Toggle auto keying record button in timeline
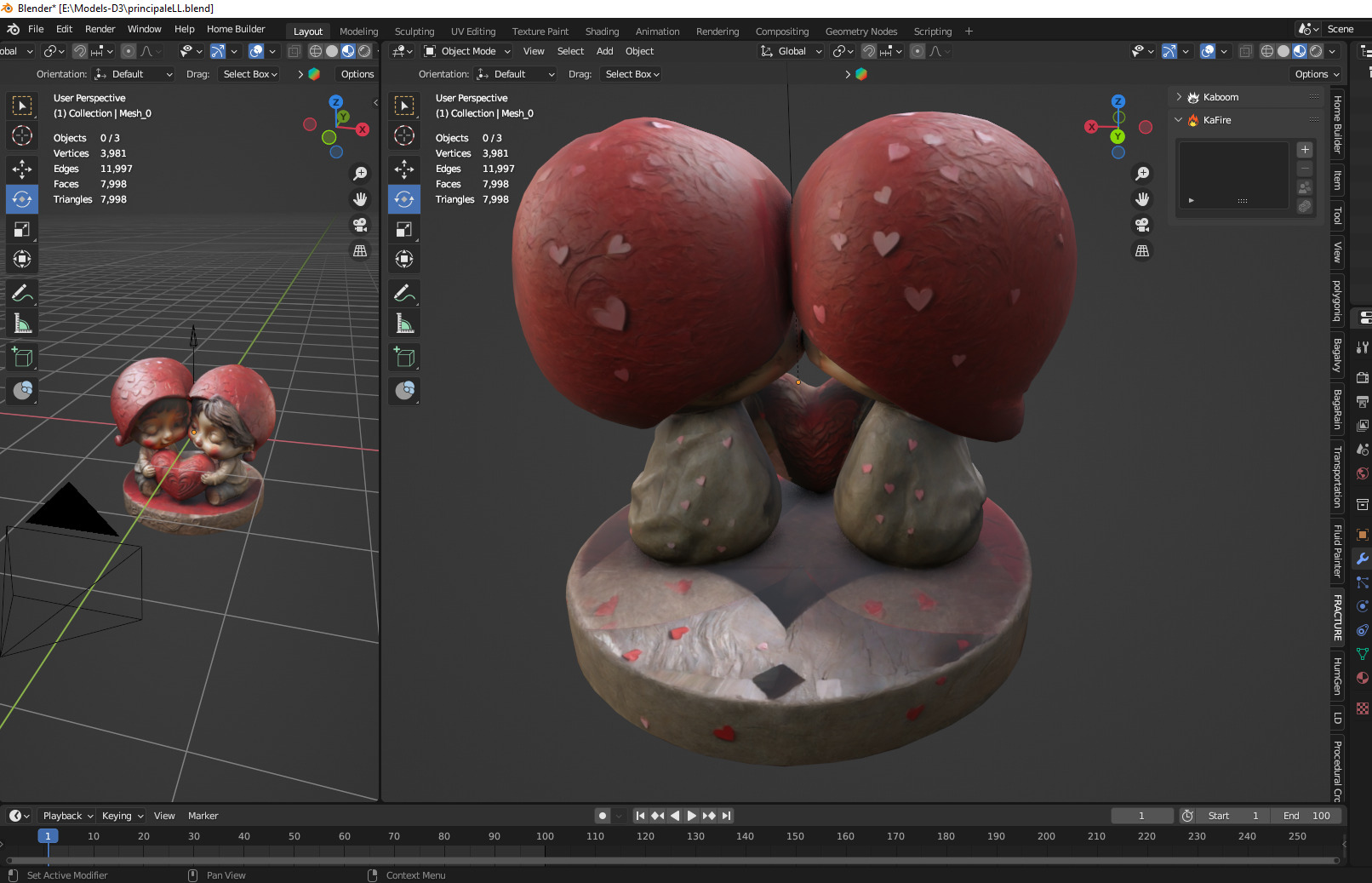 click(x=603, y=816)
